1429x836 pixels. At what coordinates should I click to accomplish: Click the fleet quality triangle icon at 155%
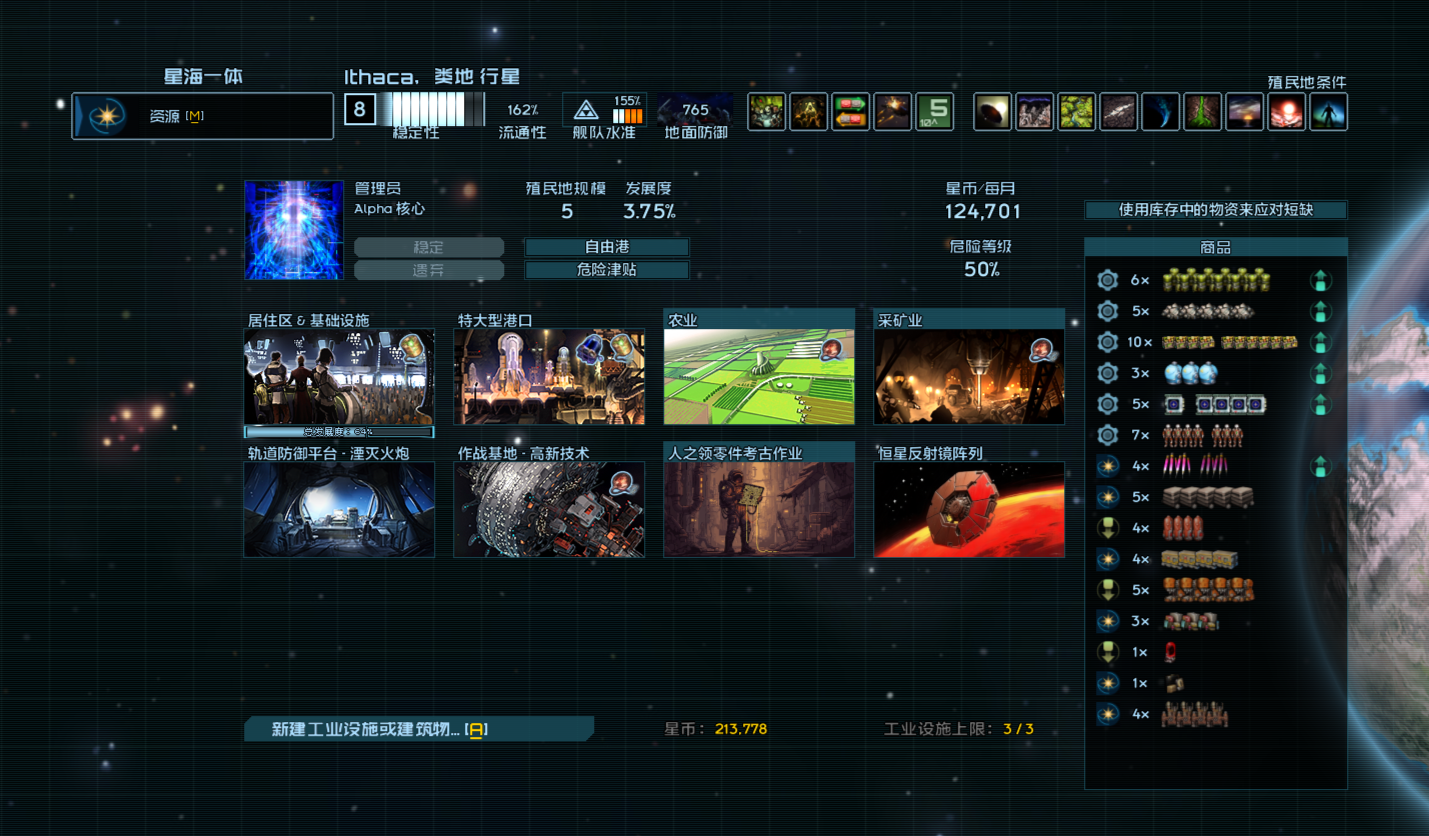tap(586, 110)
